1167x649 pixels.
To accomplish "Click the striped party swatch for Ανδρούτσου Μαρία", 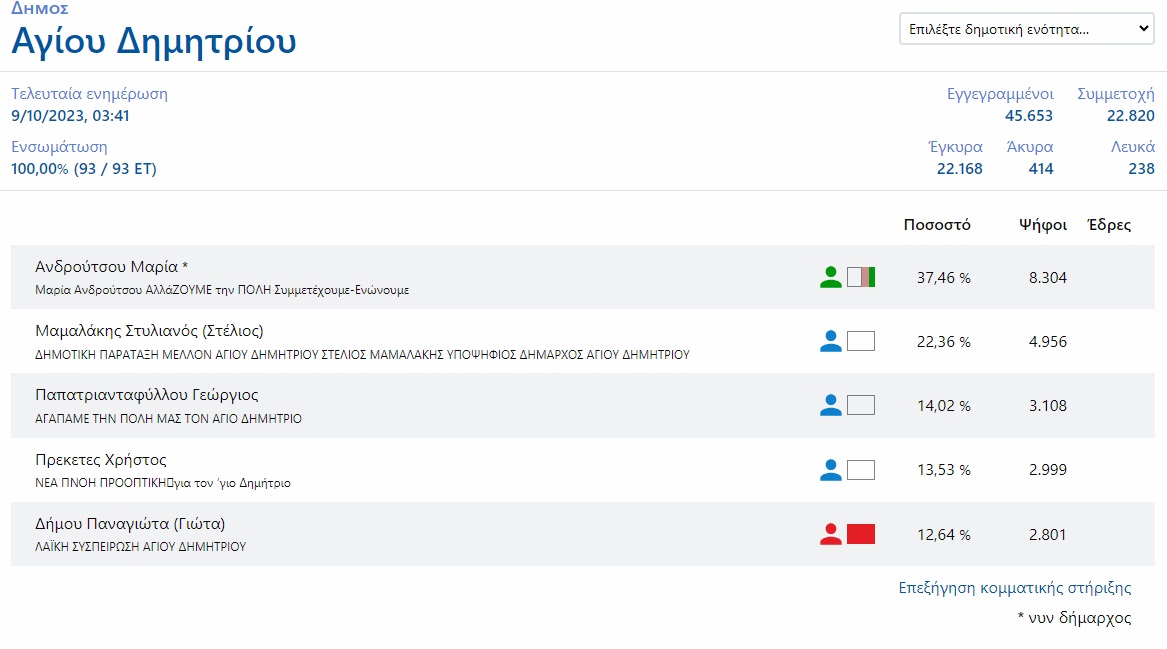I will (x=861, y=277).
